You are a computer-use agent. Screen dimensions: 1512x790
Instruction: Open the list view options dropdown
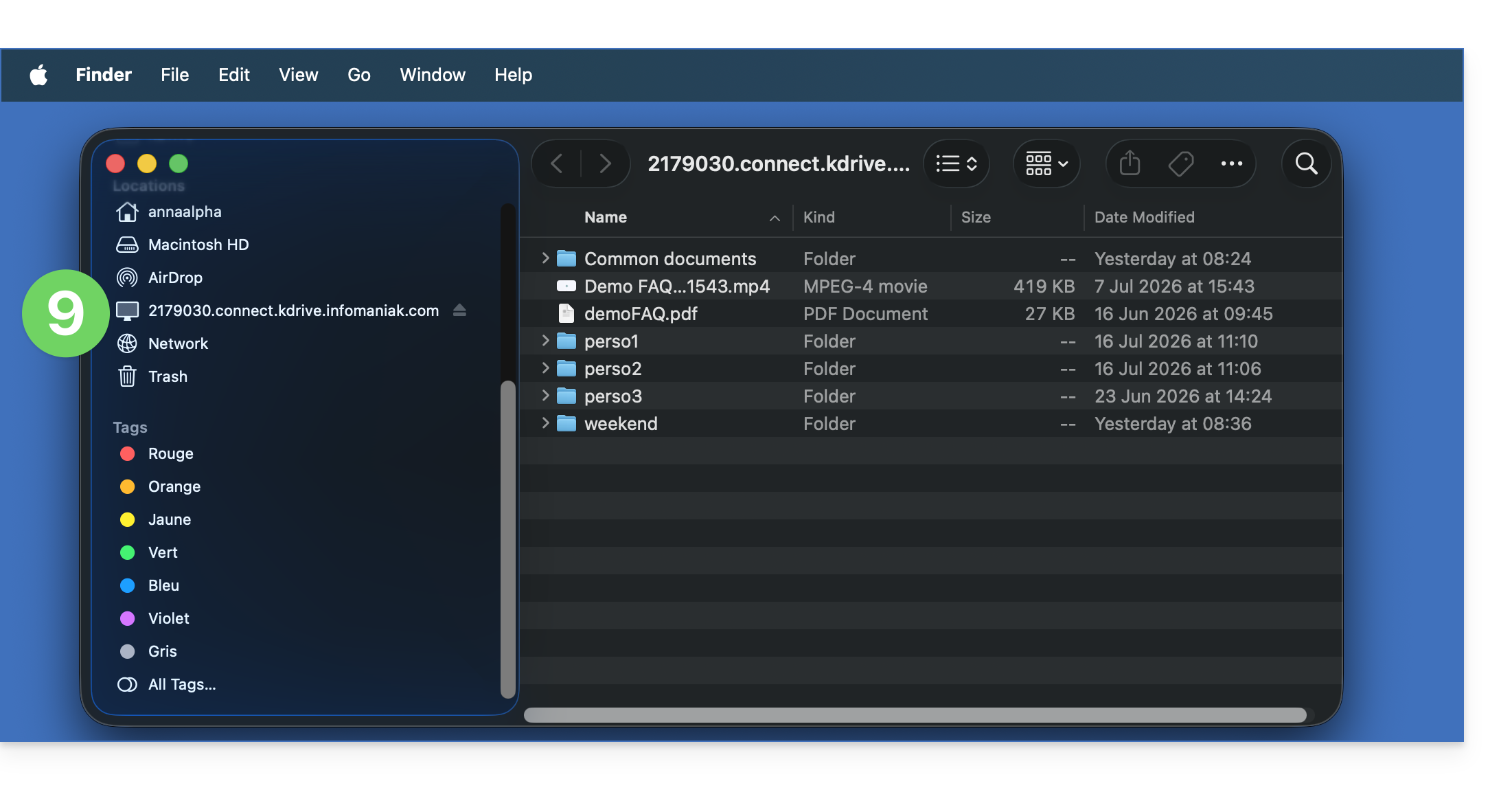pyautogui.click(x=957, y=163)
